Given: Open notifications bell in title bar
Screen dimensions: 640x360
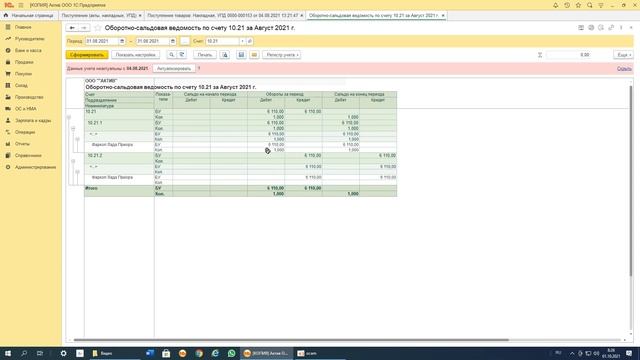Looking at the screenshot, I should (556, 5).
